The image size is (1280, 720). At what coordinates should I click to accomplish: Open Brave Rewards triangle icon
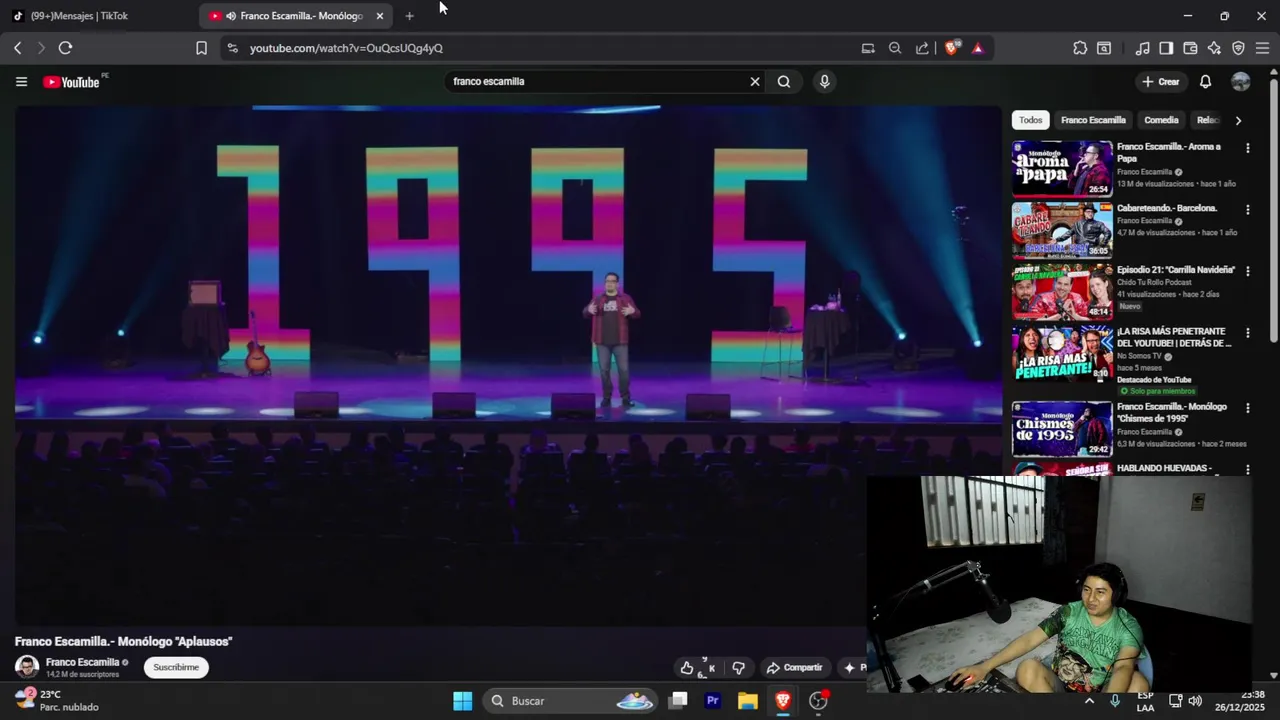point(977,48)
